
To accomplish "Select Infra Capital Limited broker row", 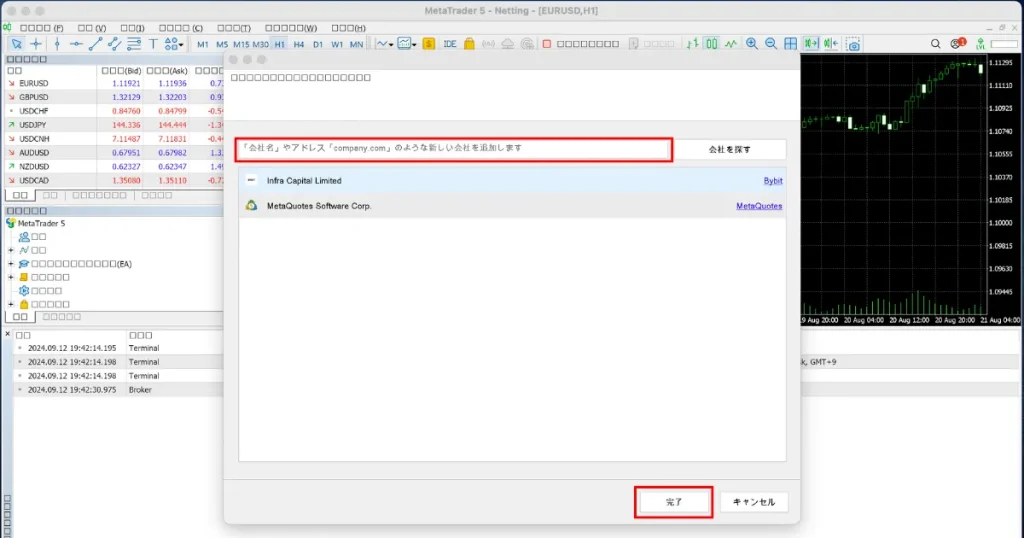I will click(x=512, y=180).
